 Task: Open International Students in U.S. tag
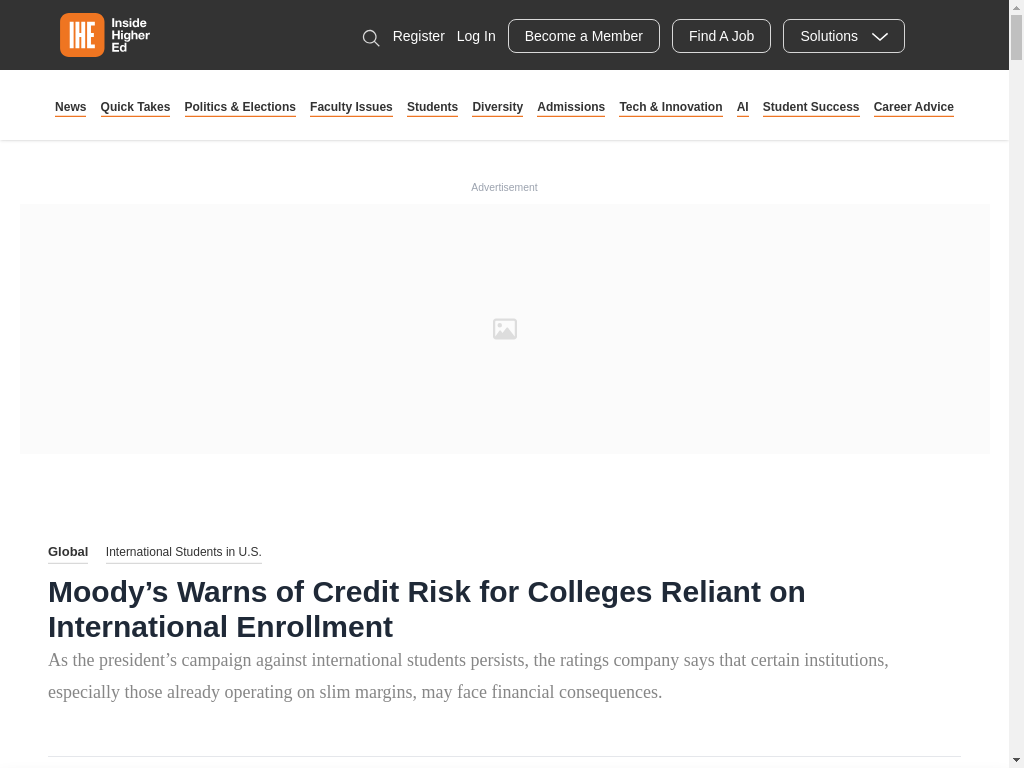coord(184,552)
